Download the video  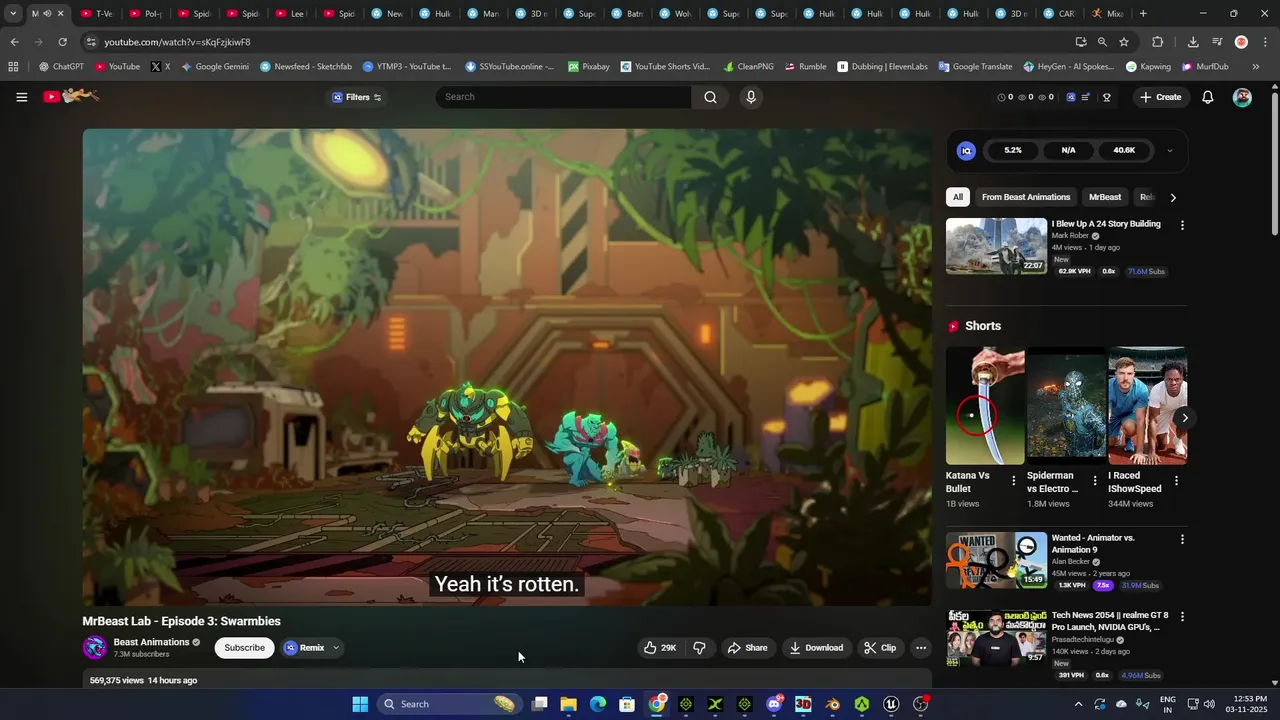816,648
